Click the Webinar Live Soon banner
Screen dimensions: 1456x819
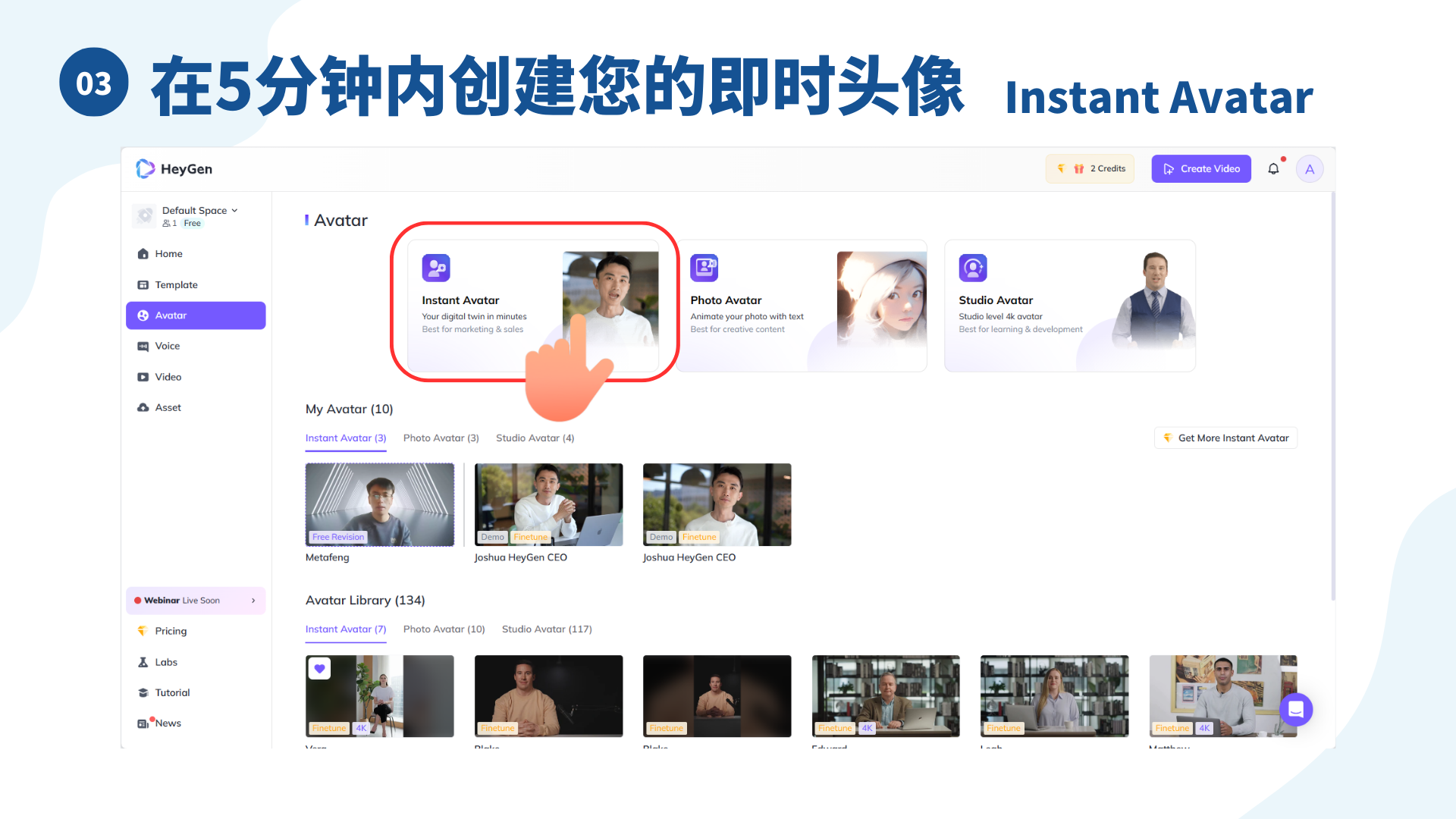196,601
